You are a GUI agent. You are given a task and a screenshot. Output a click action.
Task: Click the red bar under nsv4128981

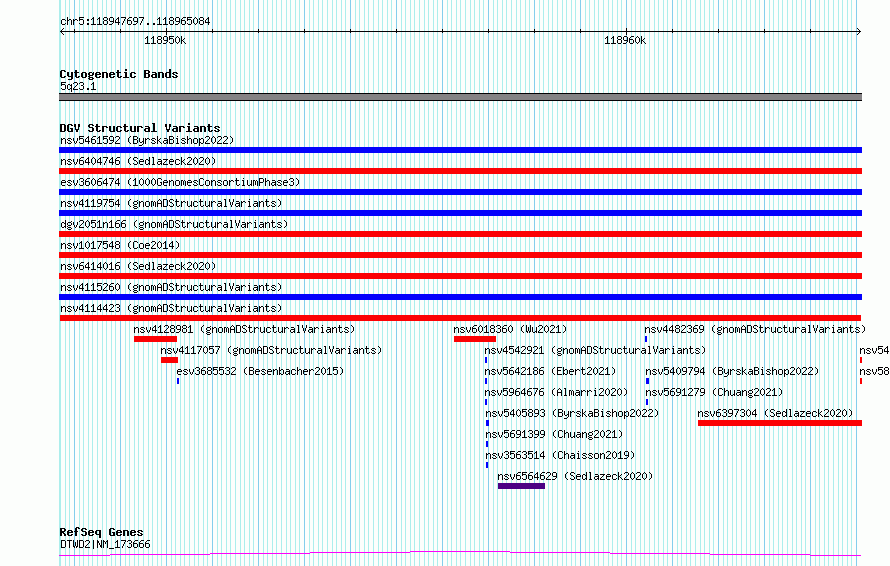[x=156, y=339]
